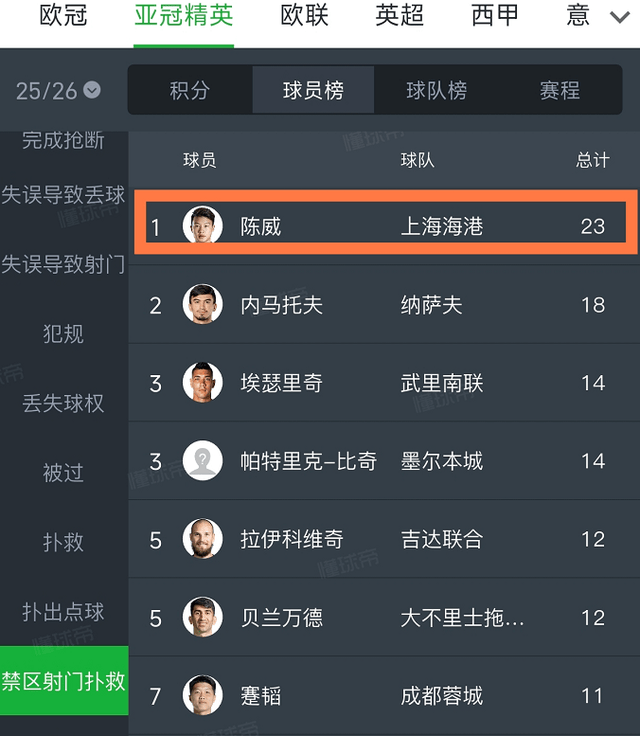Select the 犯规 stat category
The width and height of the screenshot is (640, 736).
[x=63, y=333]
